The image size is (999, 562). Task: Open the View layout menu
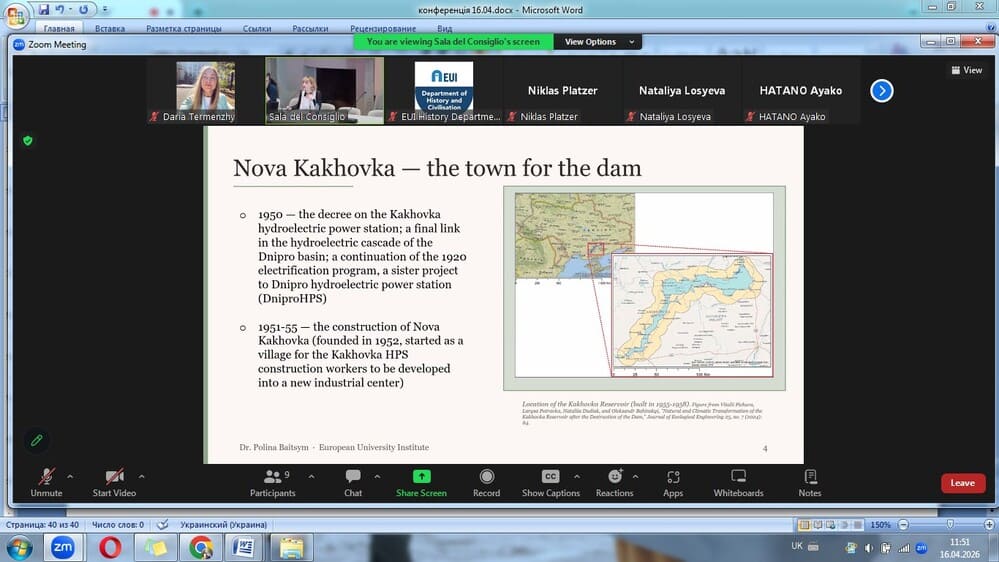966,70
